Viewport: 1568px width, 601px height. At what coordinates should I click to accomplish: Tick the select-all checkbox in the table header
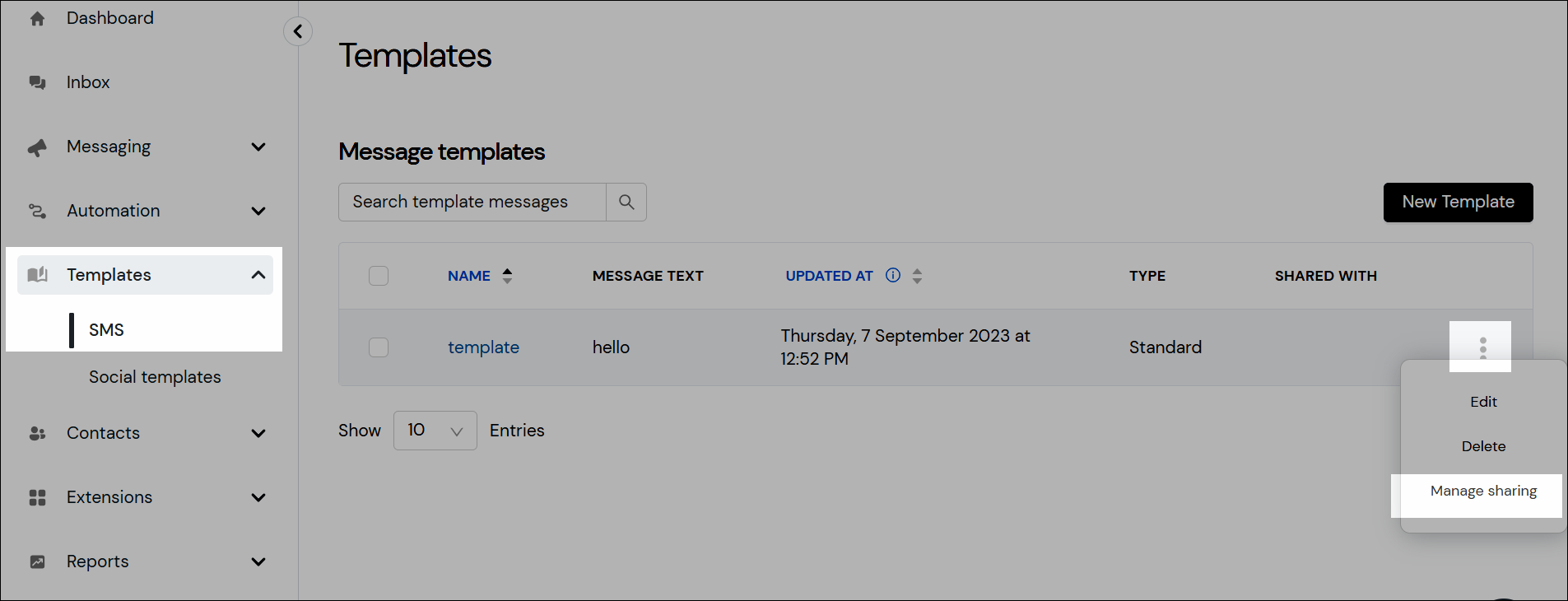(x=379, y=276)
